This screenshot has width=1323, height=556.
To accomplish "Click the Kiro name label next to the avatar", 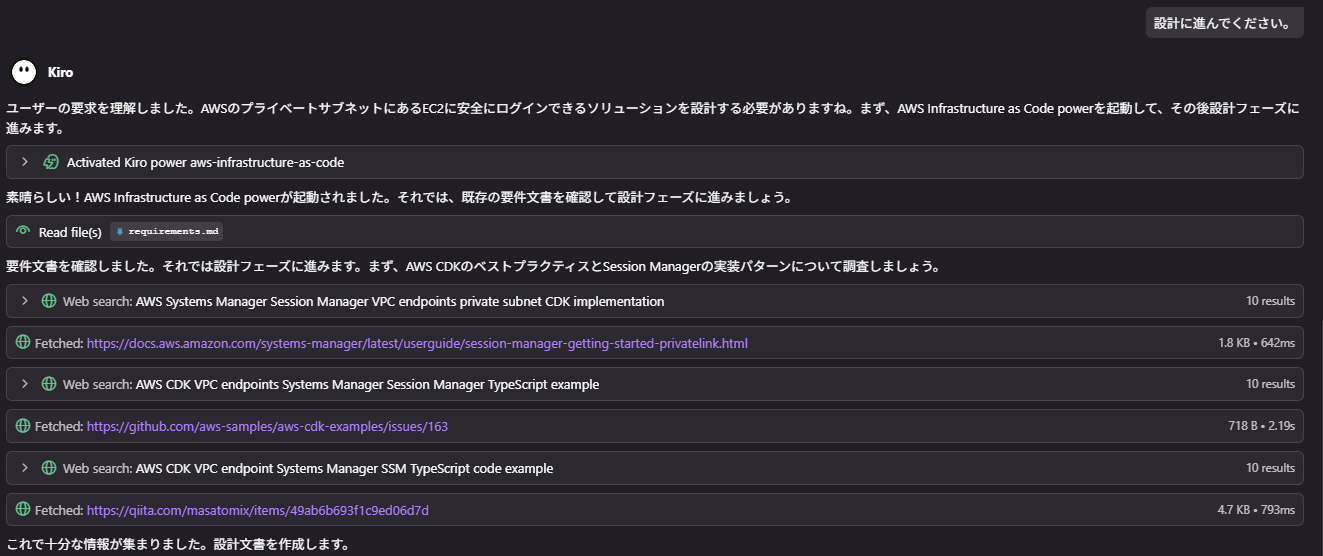I will coord(60,72).
